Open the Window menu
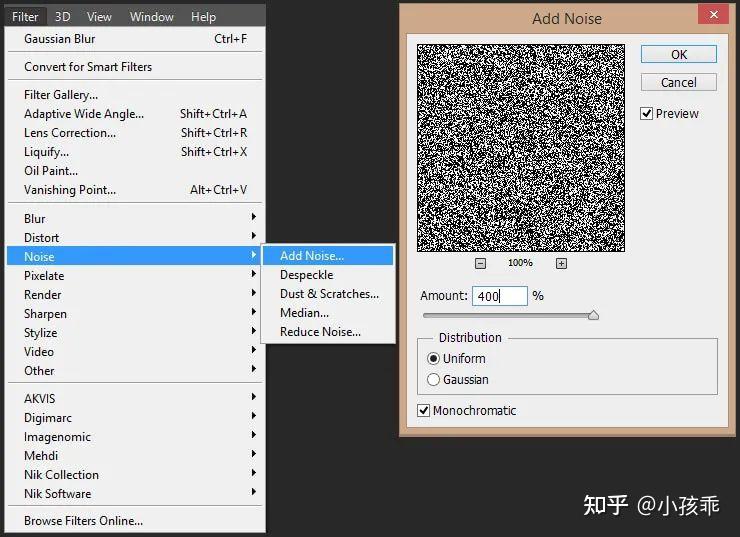 151,17
